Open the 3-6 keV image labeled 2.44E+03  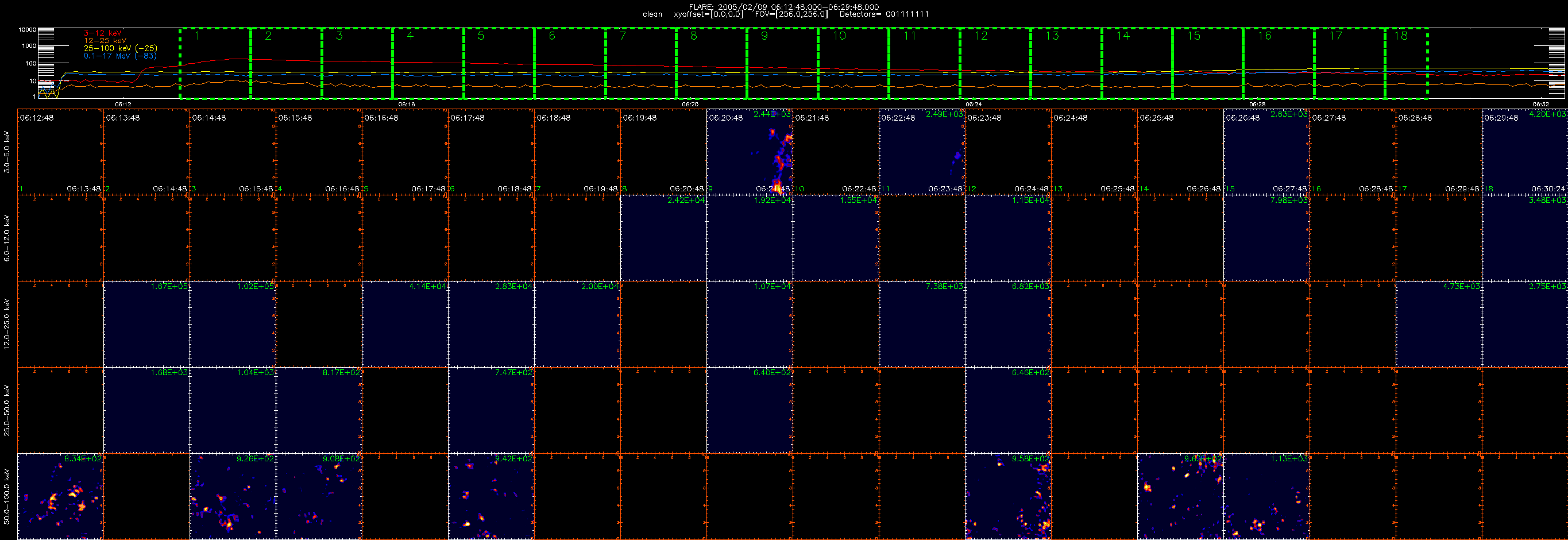click(x=750, y=152)
